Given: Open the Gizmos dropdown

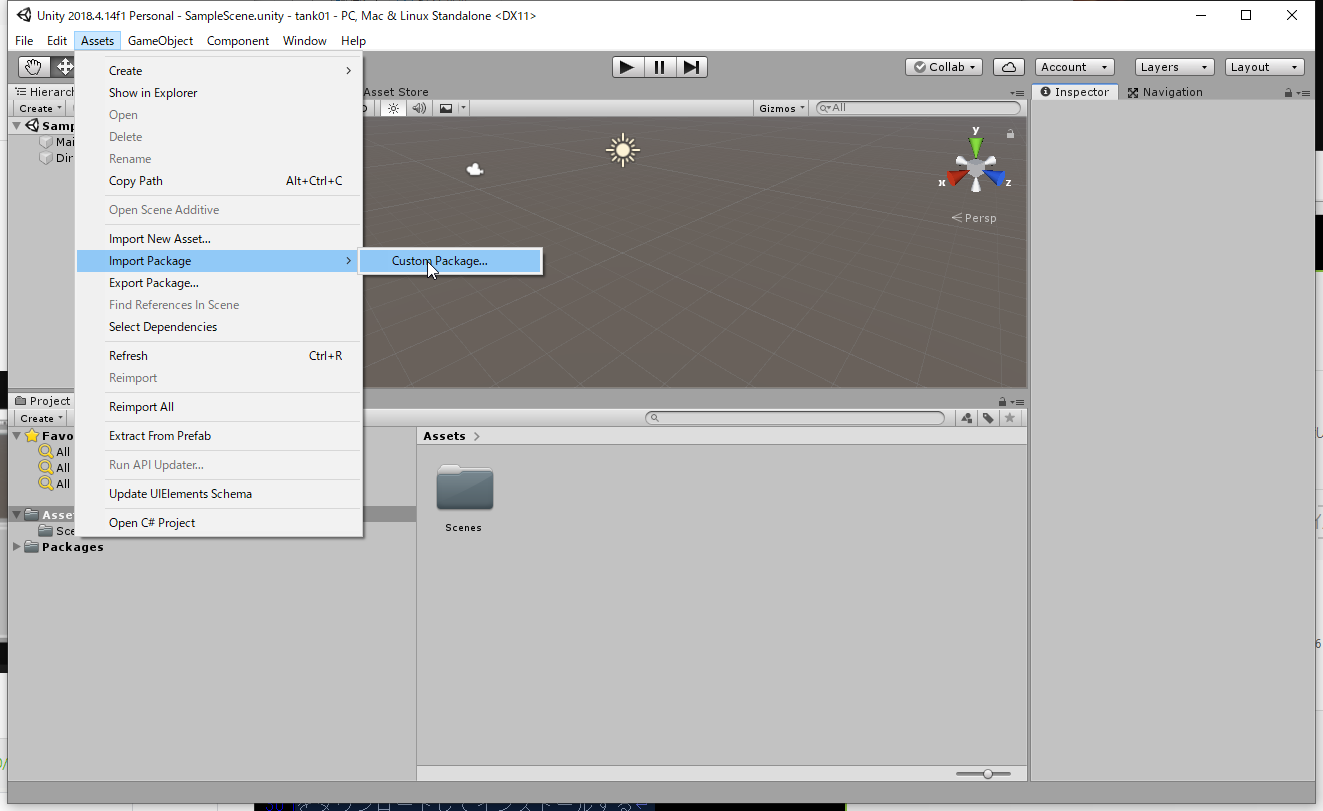Looking at the screenshot, I should (781, 108).
